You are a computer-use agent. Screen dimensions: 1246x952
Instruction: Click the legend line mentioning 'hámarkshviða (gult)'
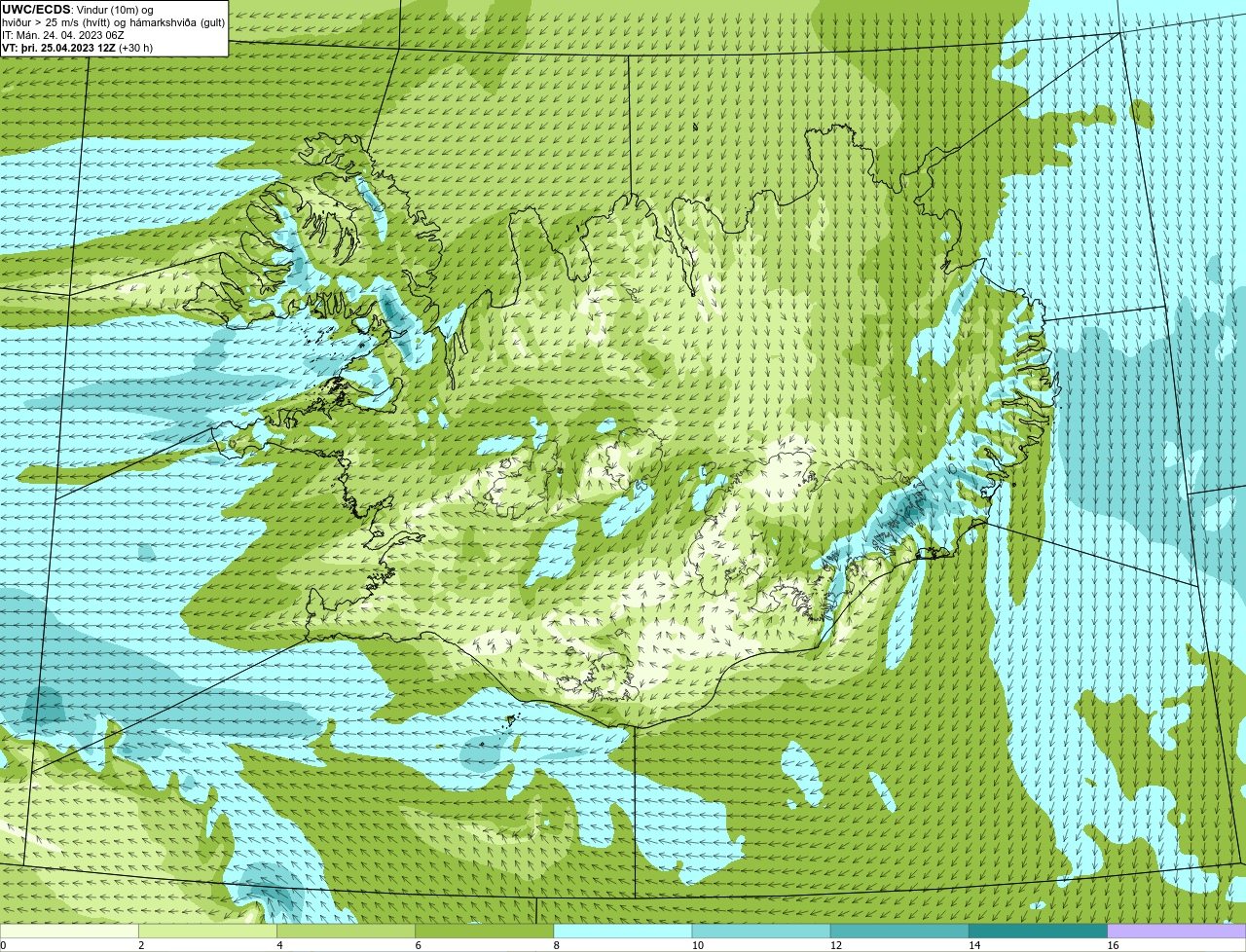(113, 22)
